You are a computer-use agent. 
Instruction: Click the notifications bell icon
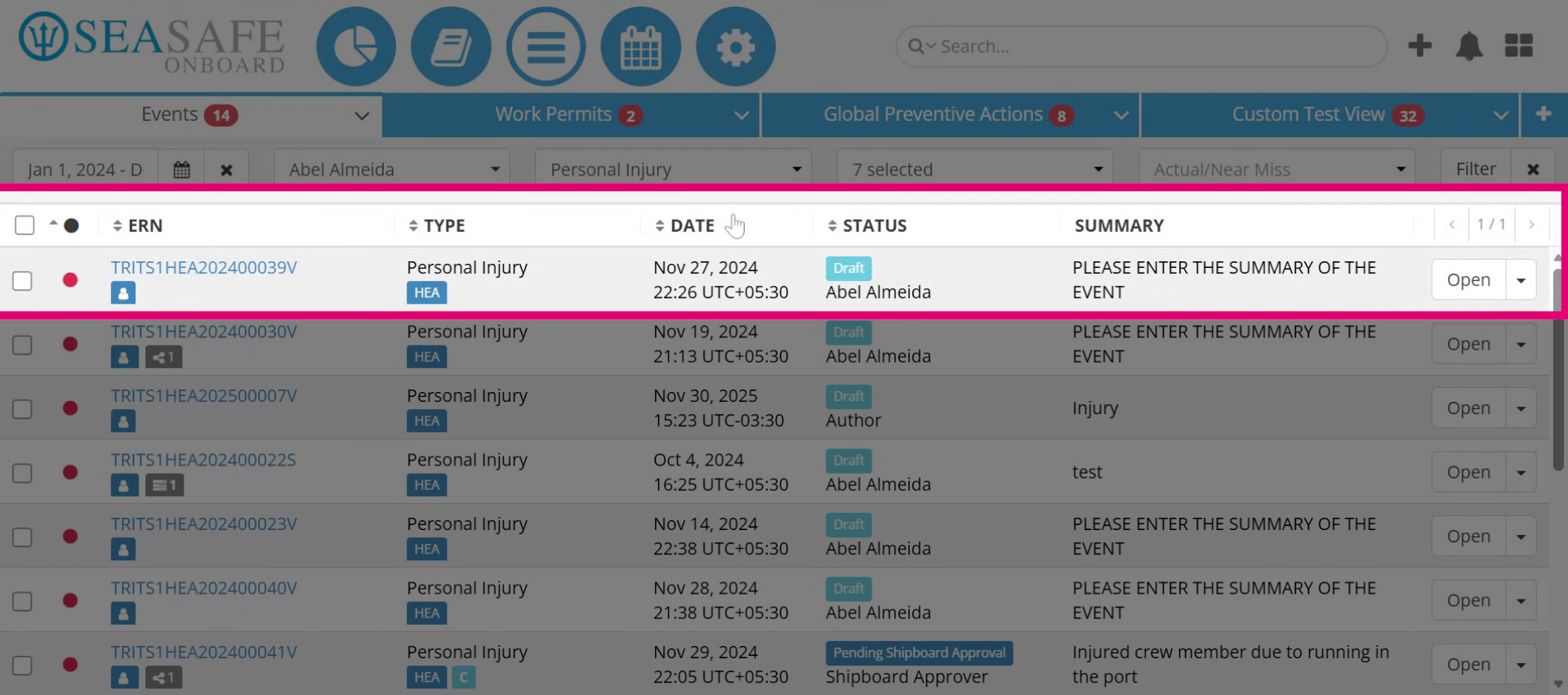(x=1468, y=46)
